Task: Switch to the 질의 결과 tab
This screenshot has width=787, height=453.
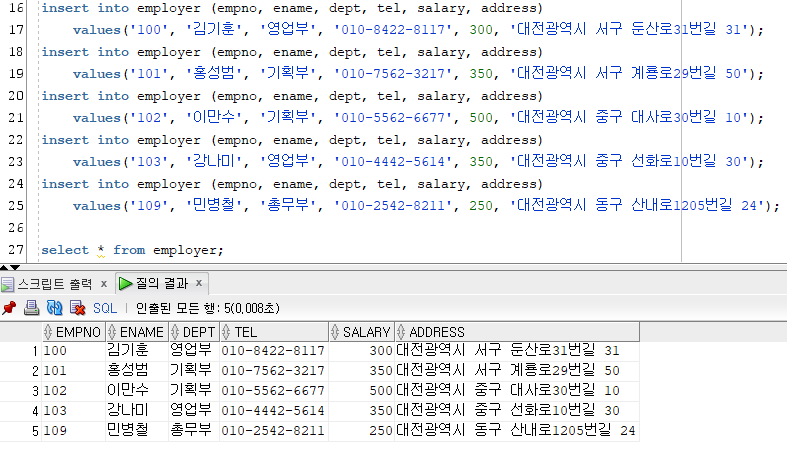Action: (162, 284)
